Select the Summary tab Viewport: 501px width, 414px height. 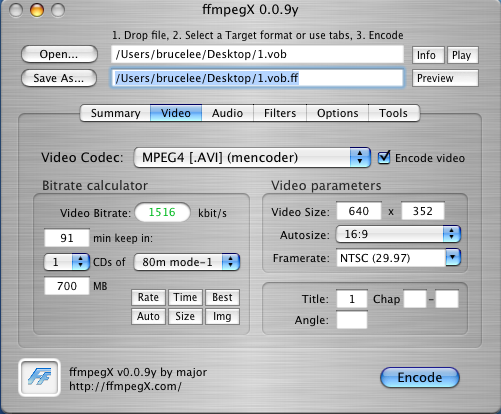(x=115, y=113)
